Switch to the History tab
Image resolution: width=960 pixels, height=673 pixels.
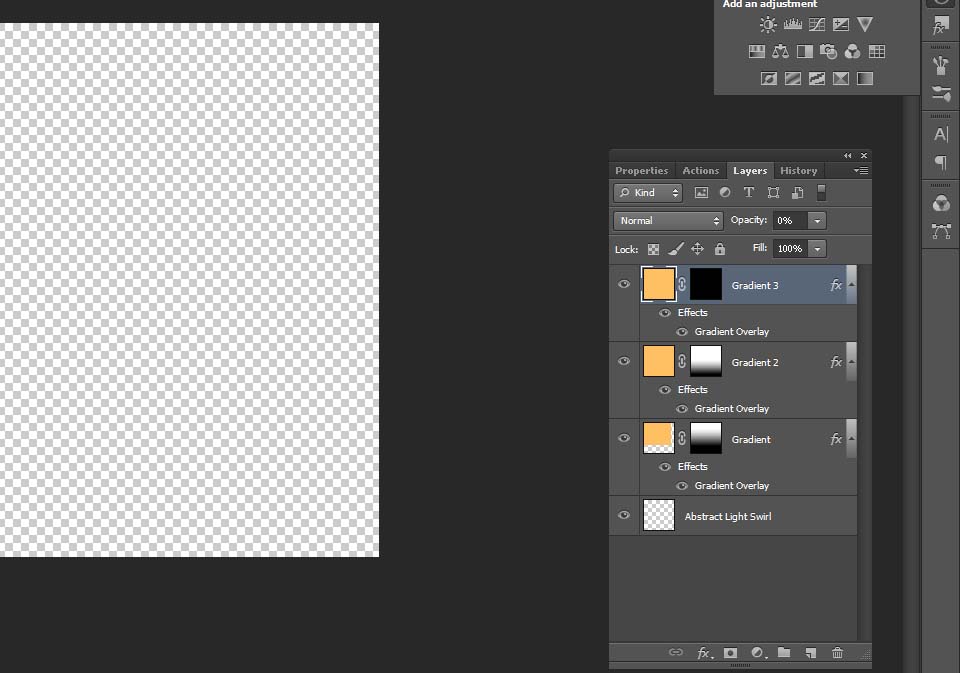pyautogui.click(x=798, y=171)
